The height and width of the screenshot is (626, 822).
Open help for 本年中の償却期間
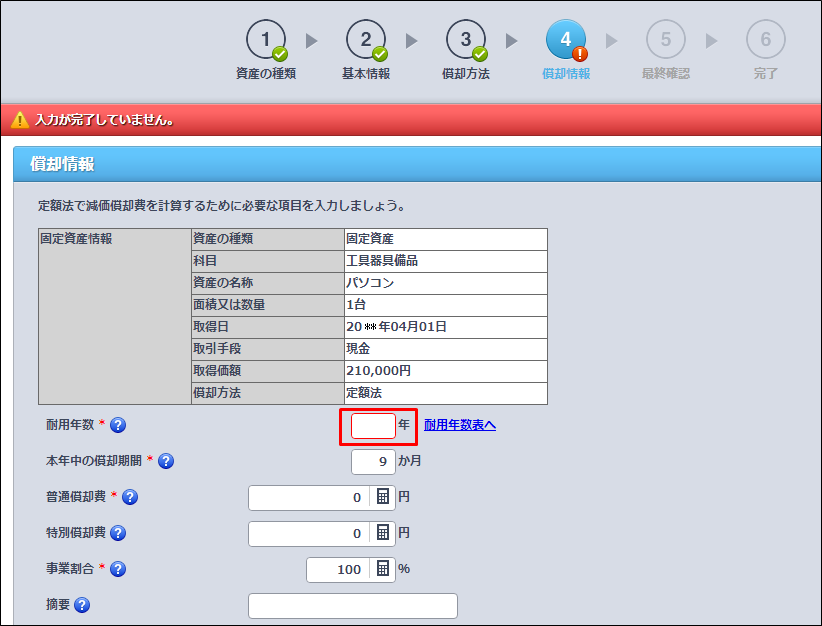click(x=166, y=461)
